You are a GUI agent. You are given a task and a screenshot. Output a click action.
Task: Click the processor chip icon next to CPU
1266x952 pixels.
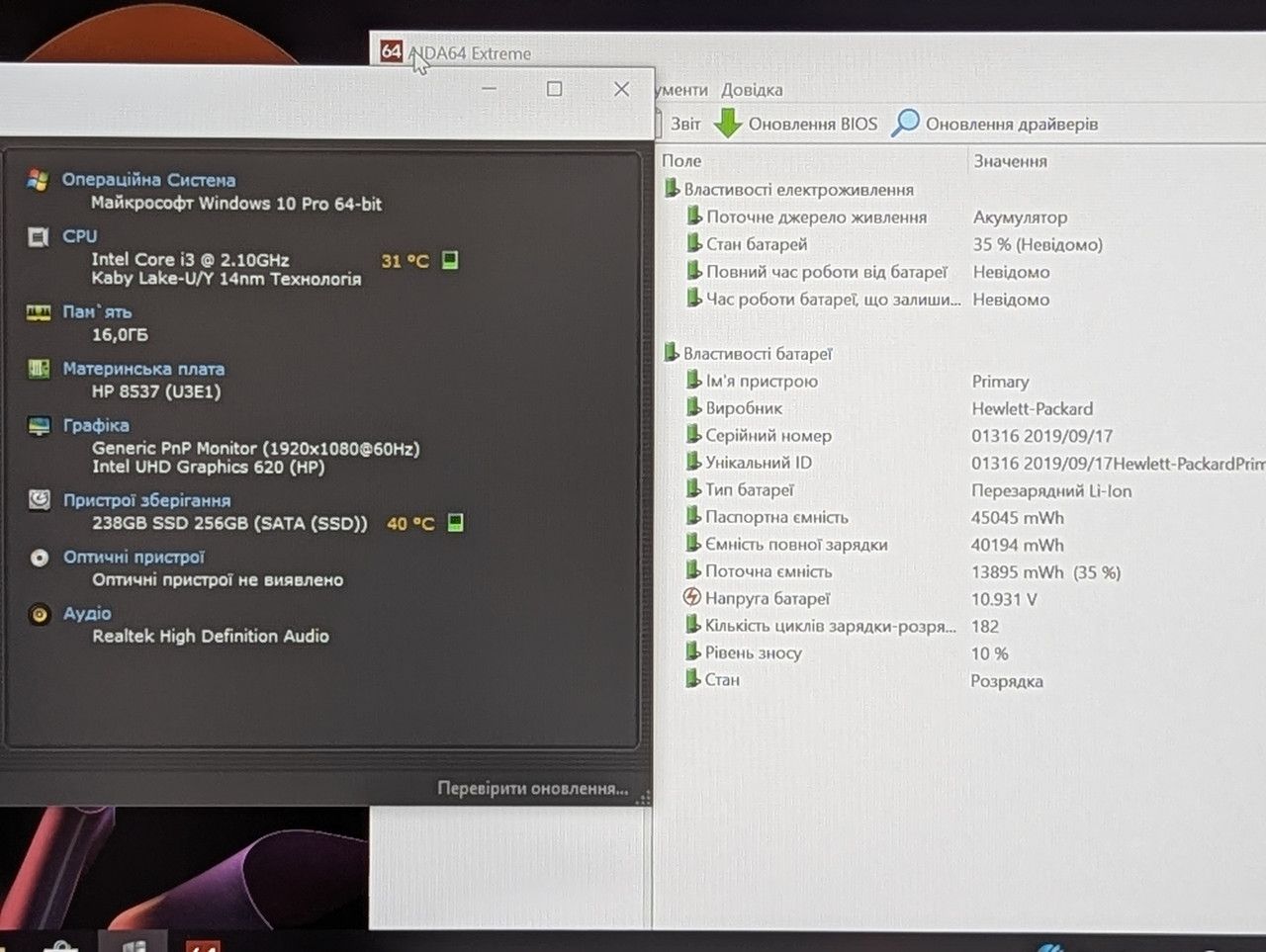pyautogui.click(x=39, y=236)
